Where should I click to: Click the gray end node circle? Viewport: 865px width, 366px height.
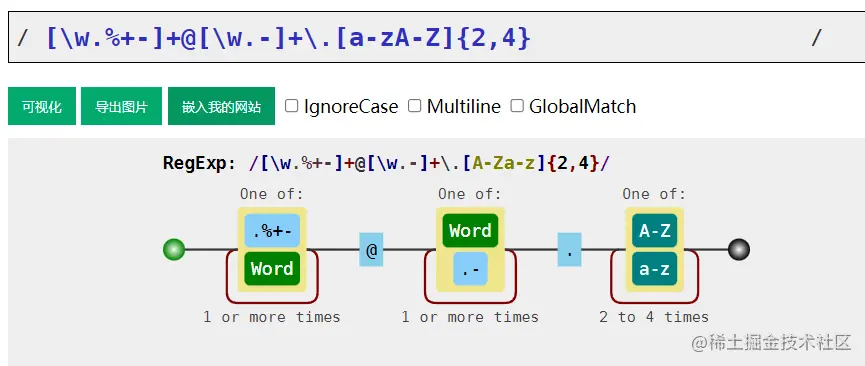click(x=739, y=250)
